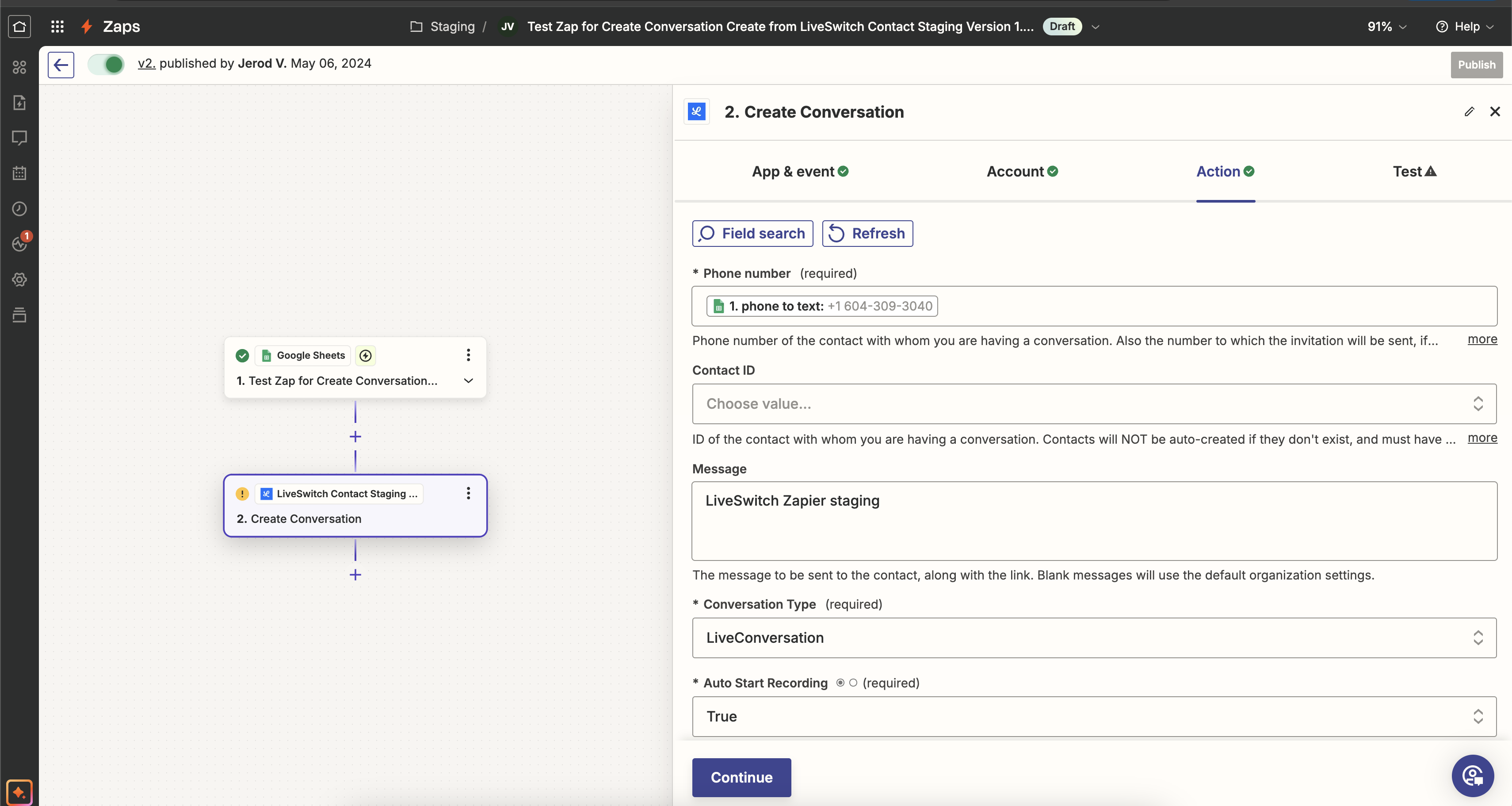Viewport: 1512px width, 806px height.
Task: Open Google Sheets step three-dot menu
Action: point(468,355)
